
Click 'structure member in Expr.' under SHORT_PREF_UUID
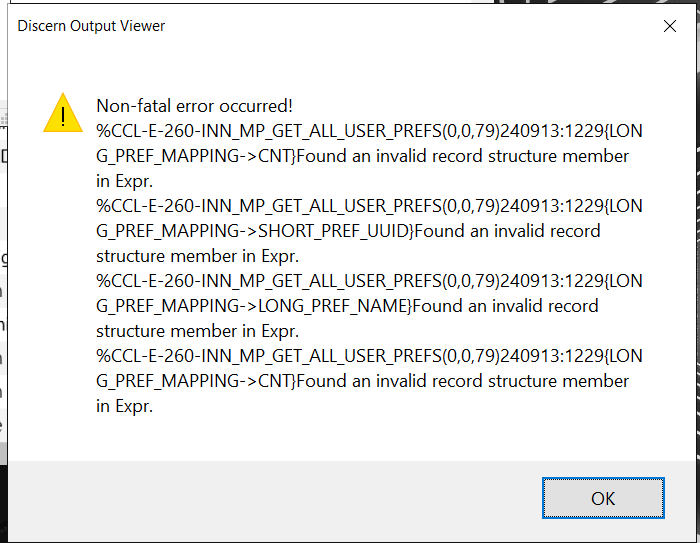pyautogui.click(x=191, y=256)
